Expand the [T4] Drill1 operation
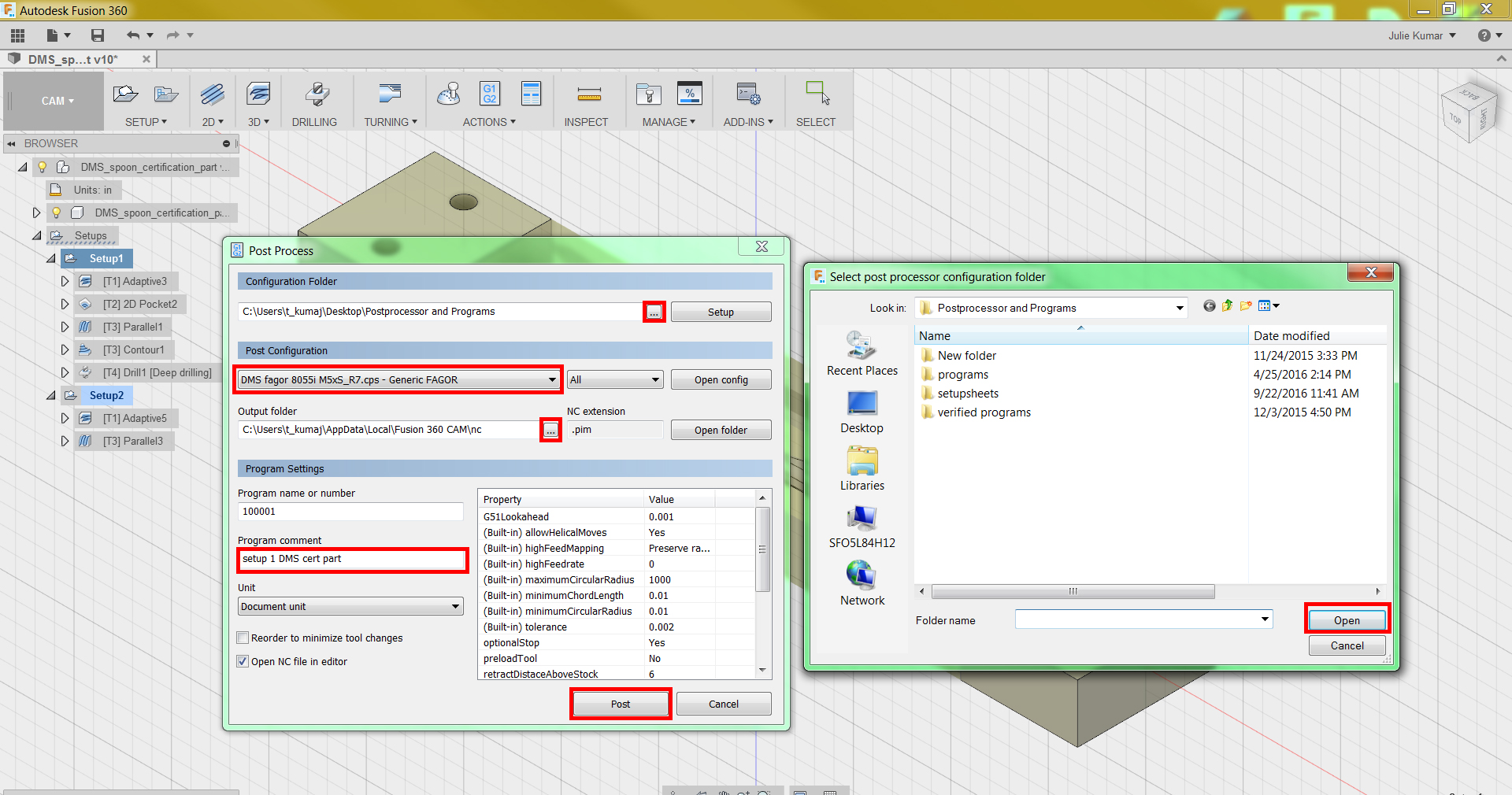 (65, 372)
